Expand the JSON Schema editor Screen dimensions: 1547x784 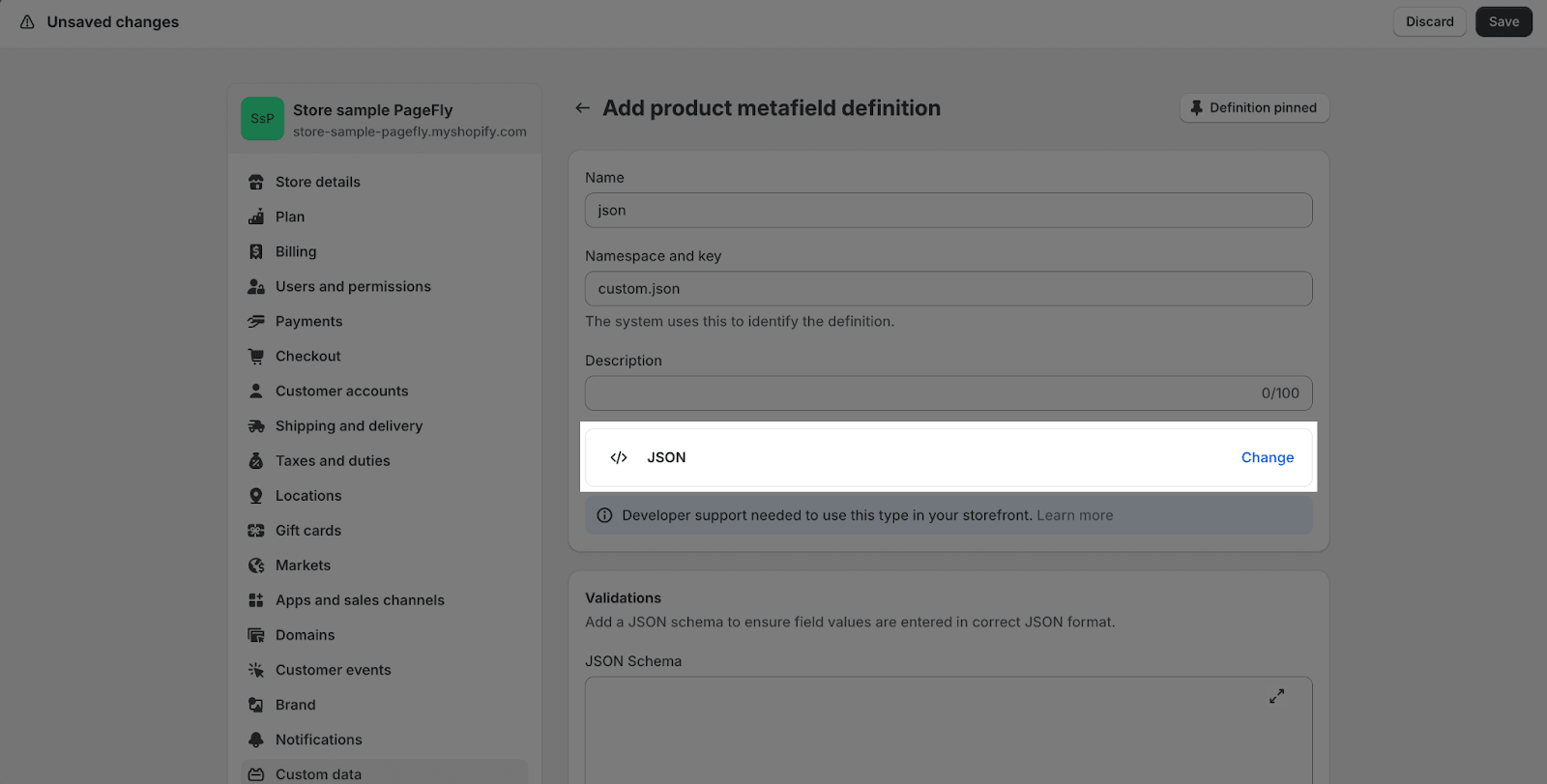[x=1277, y=696]
